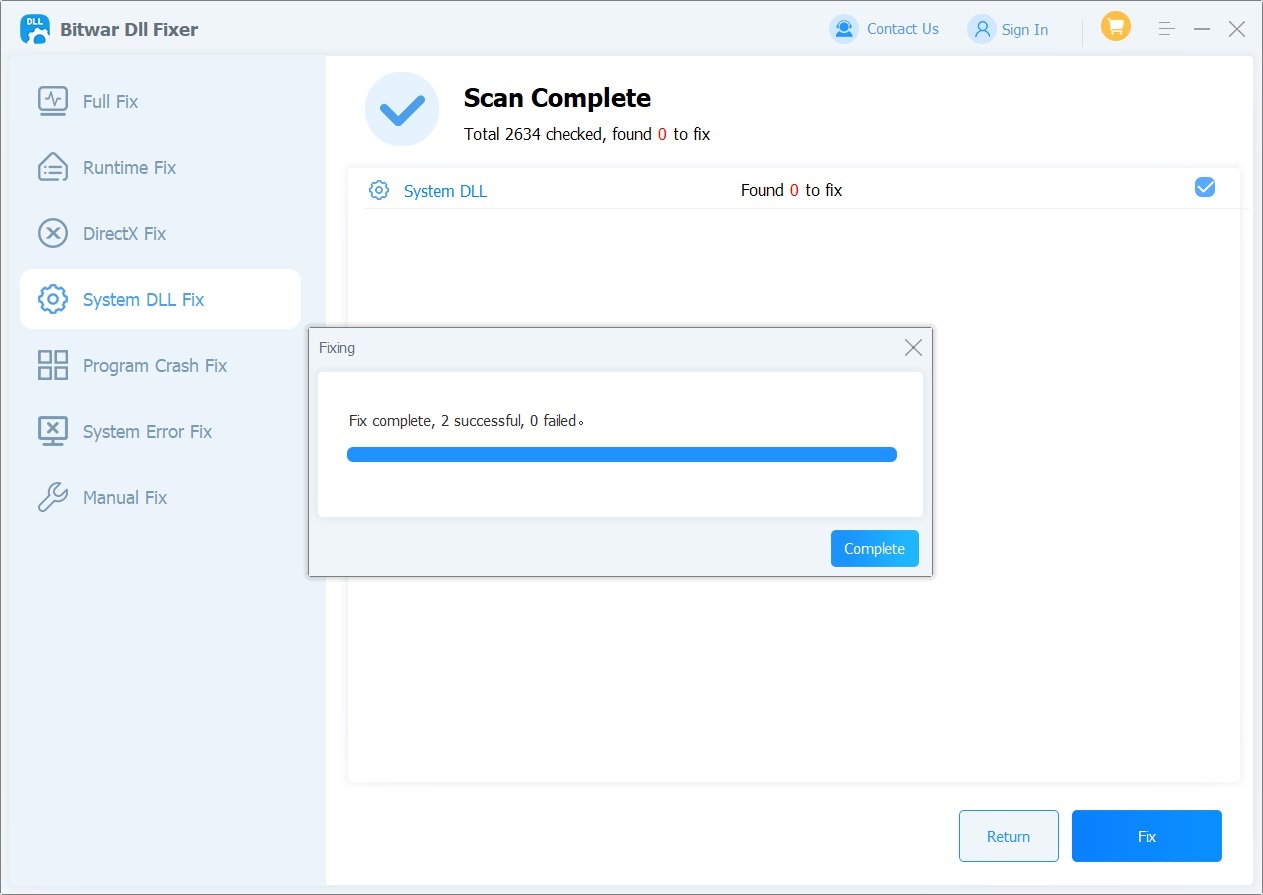This screenshot has width=1263, height=895.
Task: Minimize the Bitwar Dll Fixer window
Action: [x=1202, y=29]
